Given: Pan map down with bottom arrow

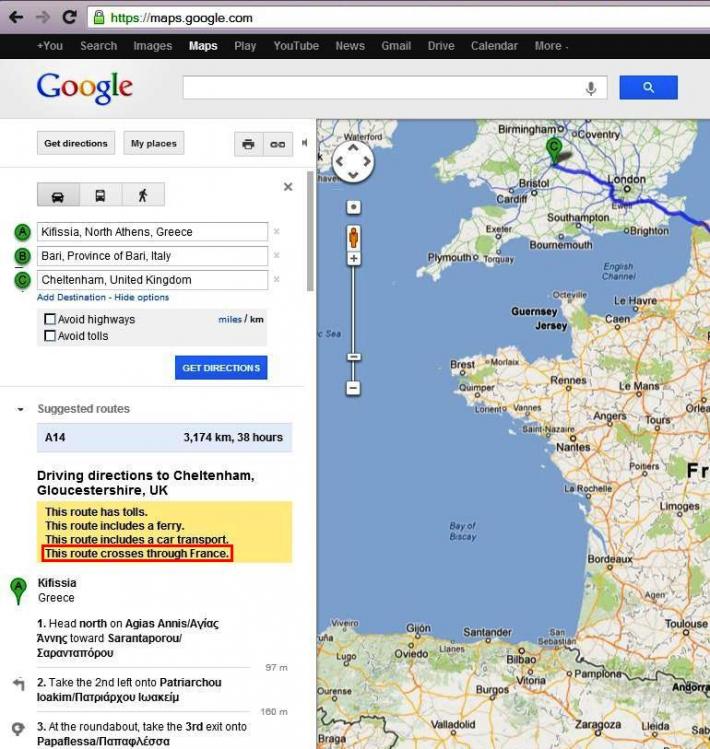Looking at the screenshot, I should [x=353, y=175].
